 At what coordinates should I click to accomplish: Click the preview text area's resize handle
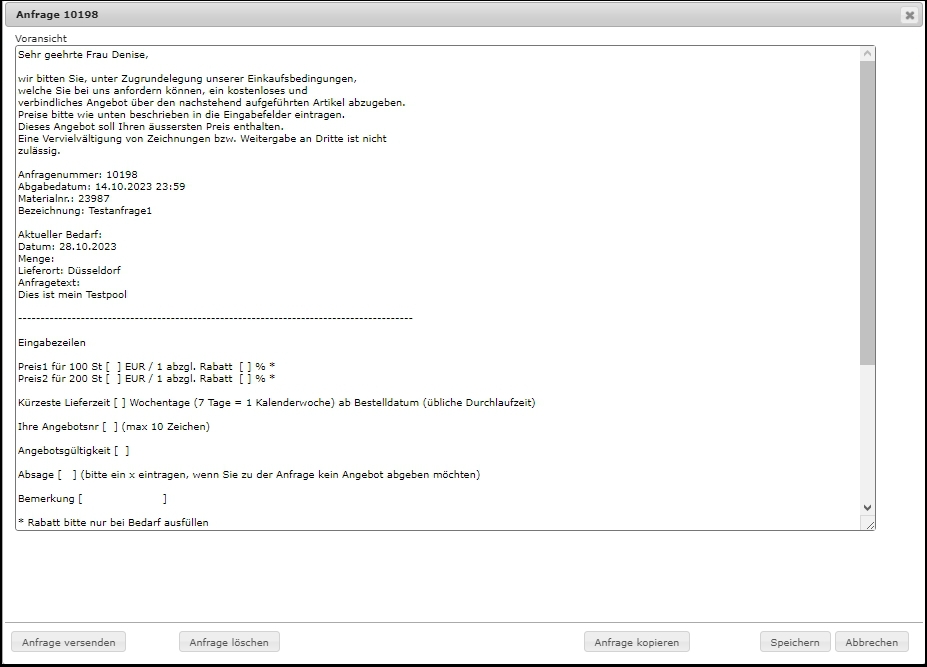(x=868, y=524)
